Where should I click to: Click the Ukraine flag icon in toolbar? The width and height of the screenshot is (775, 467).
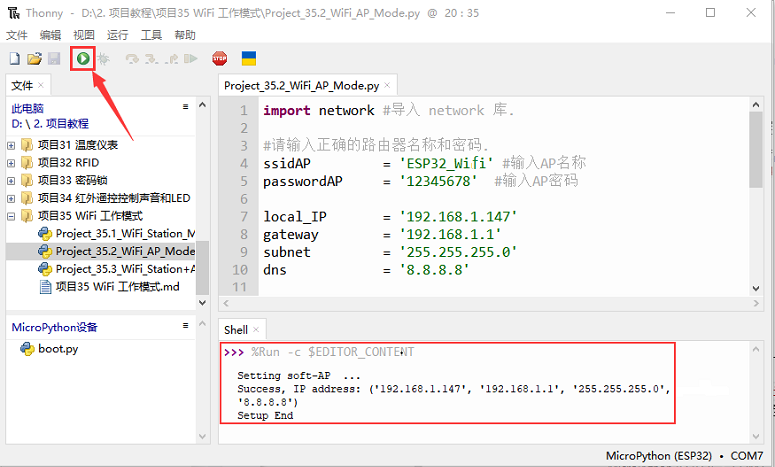click(249, 59)
